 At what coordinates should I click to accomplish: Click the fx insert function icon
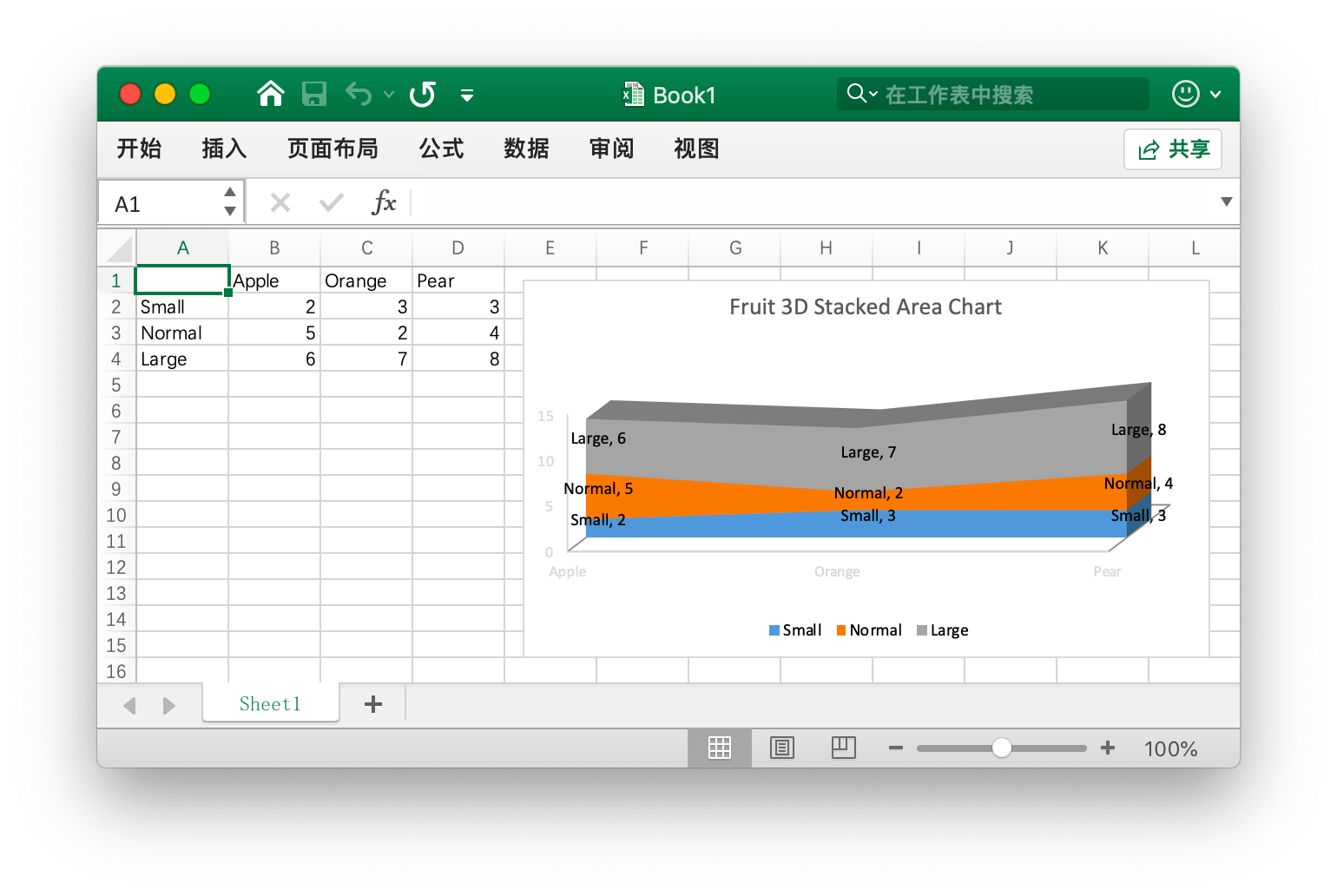[x=385, y=202]
